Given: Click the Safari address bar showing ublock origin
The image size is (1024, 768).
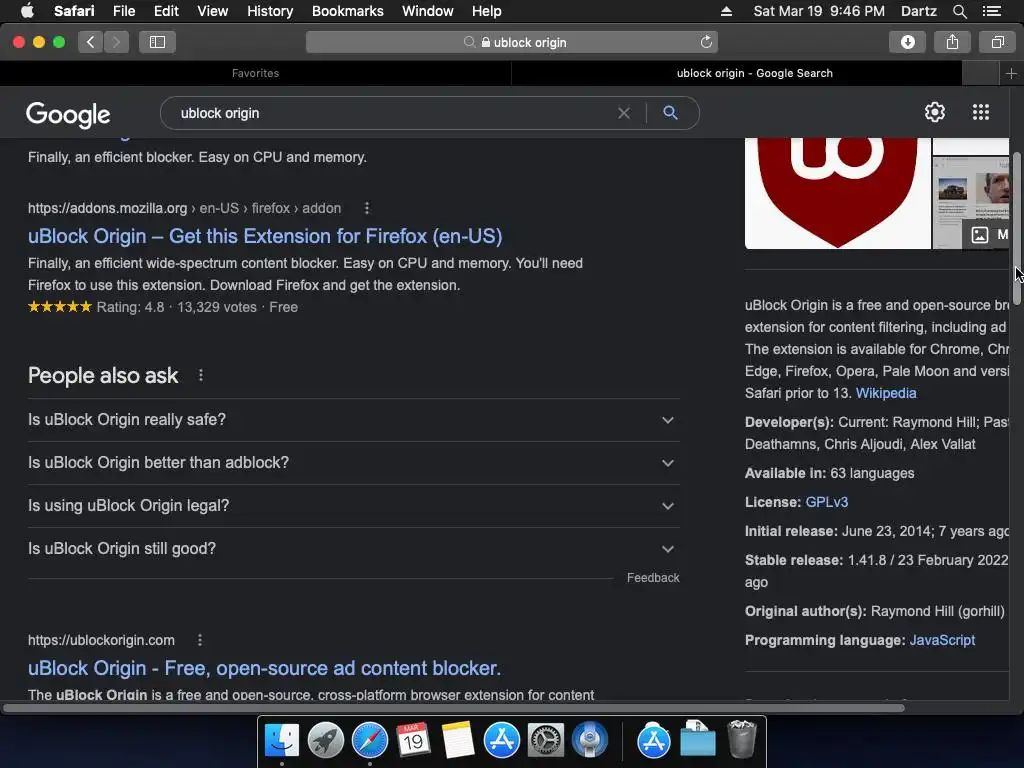Looking at the screenshot, I should point(511,42).
